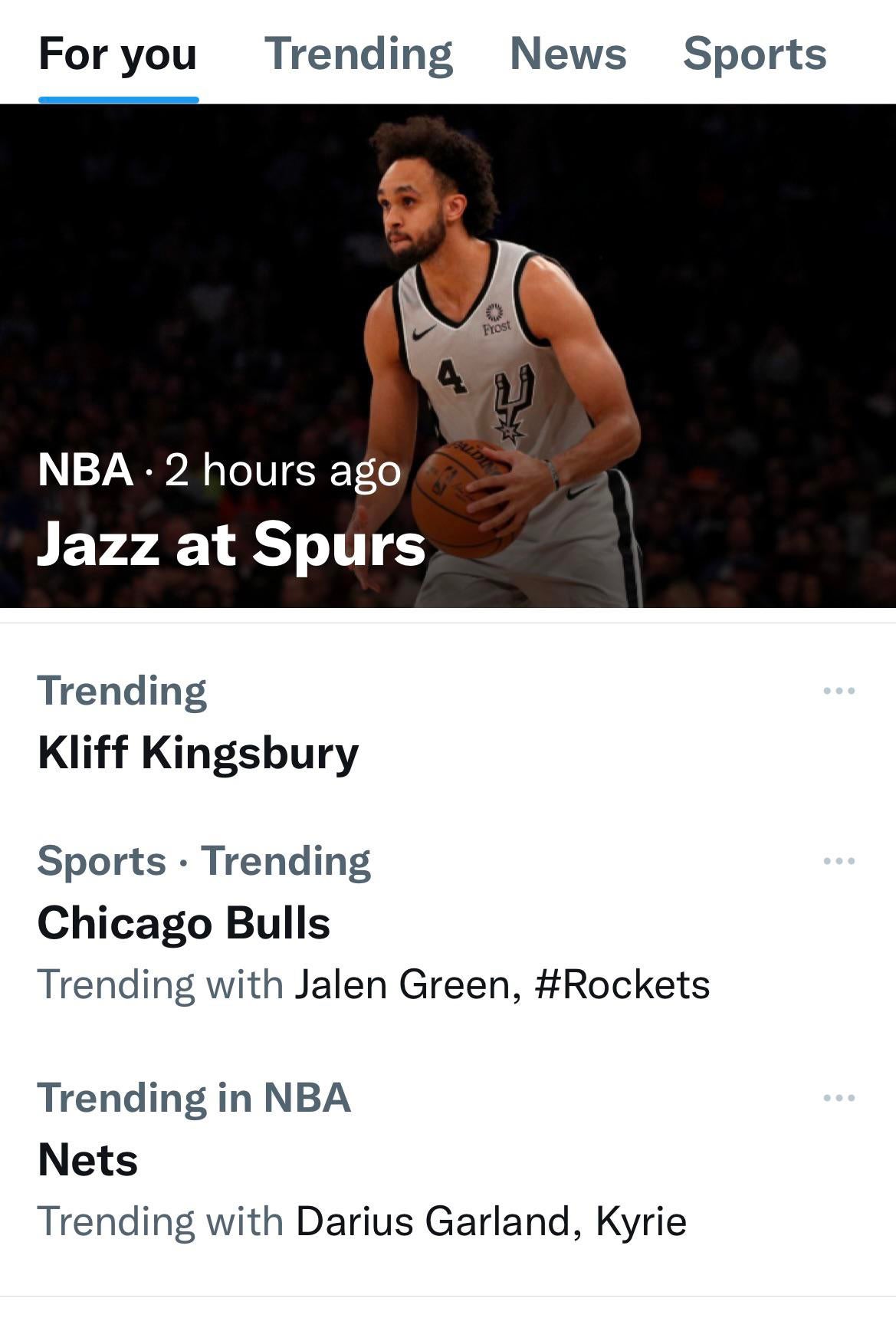Switch to the For you tab
This screenshot has width=896, height=1318.
[x=118, y=54]
